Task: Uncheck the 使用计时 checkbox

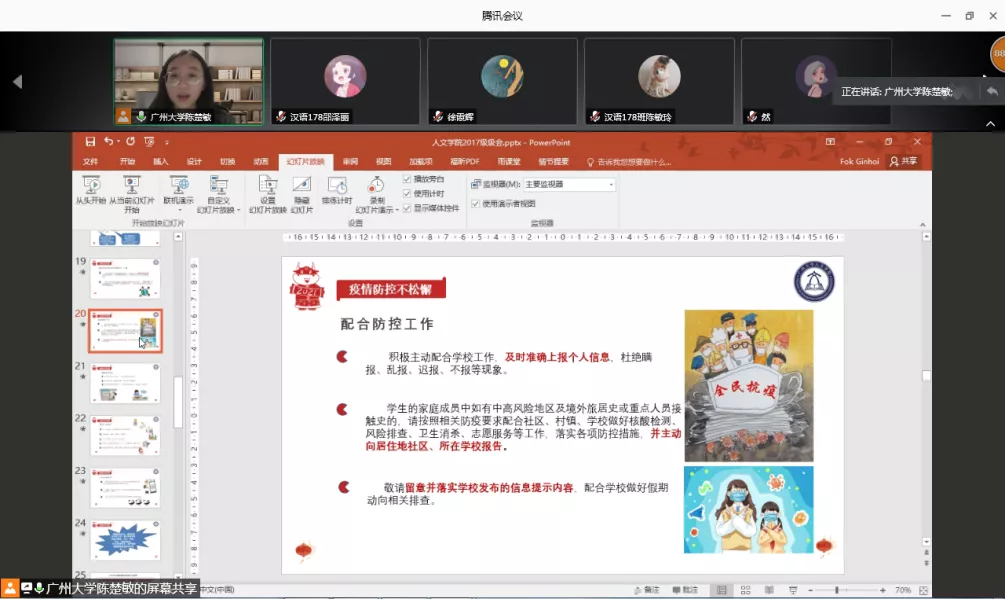Action: (407, 193)
